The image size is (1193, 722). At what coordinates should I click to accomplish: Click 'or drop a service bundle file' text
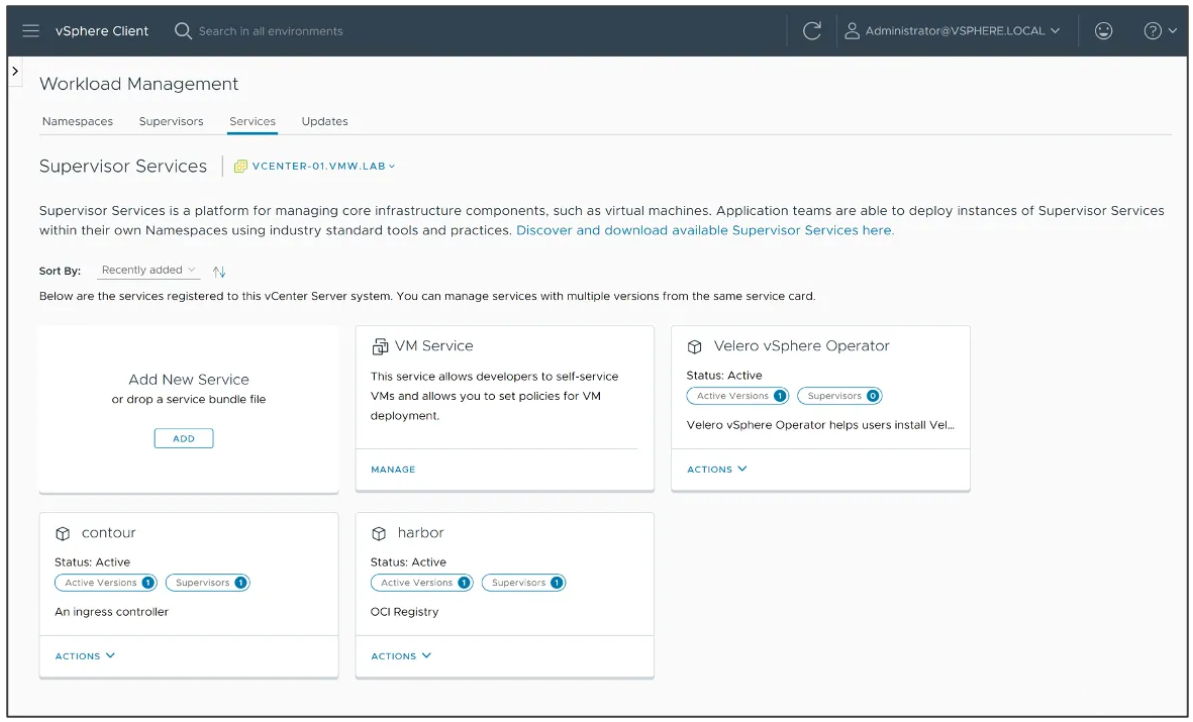[x=189, y=399]
